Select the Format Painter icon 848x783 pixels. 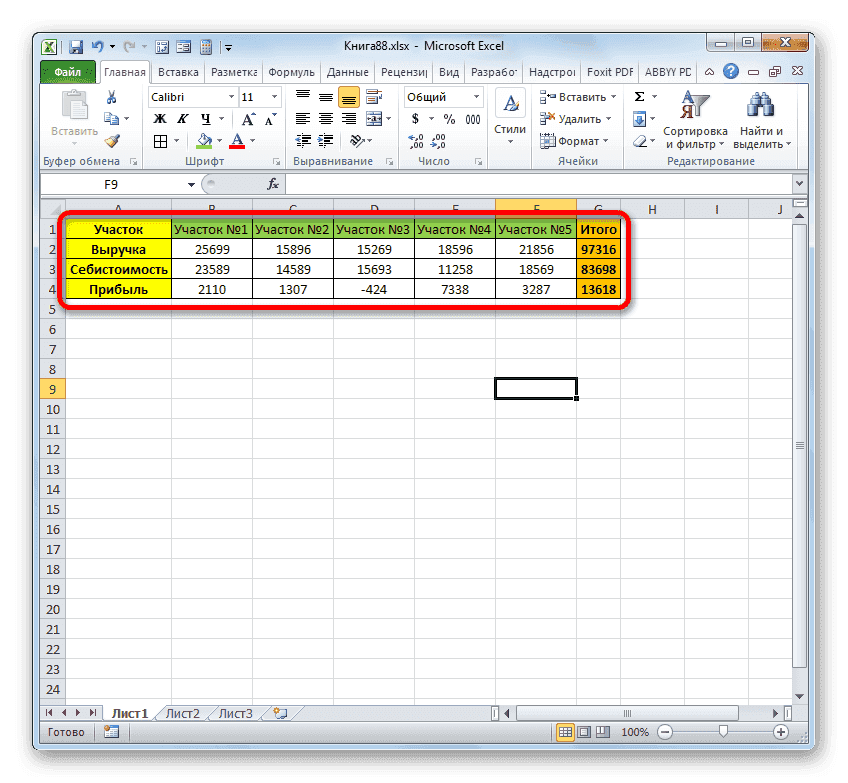[x=111, y=142]
